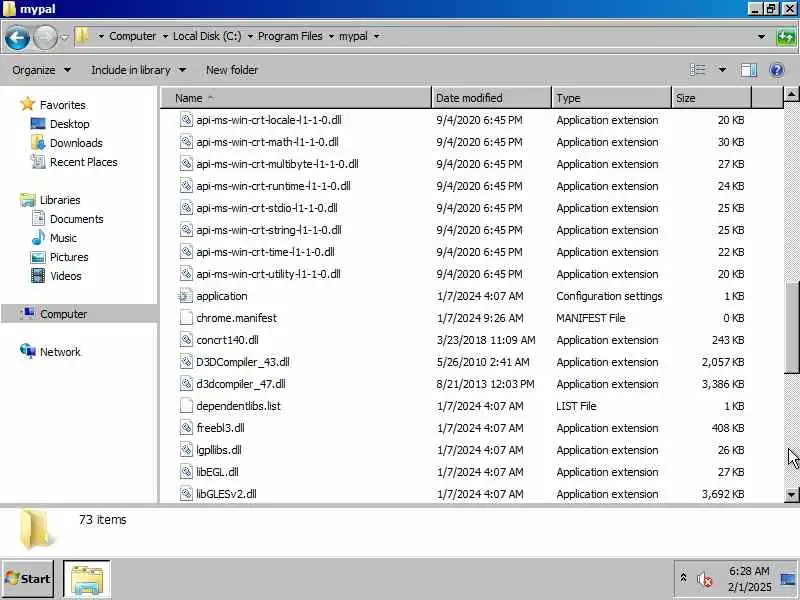
Task: Click Local Disk (C:) breadcrumb
Action: click(207, 36)
